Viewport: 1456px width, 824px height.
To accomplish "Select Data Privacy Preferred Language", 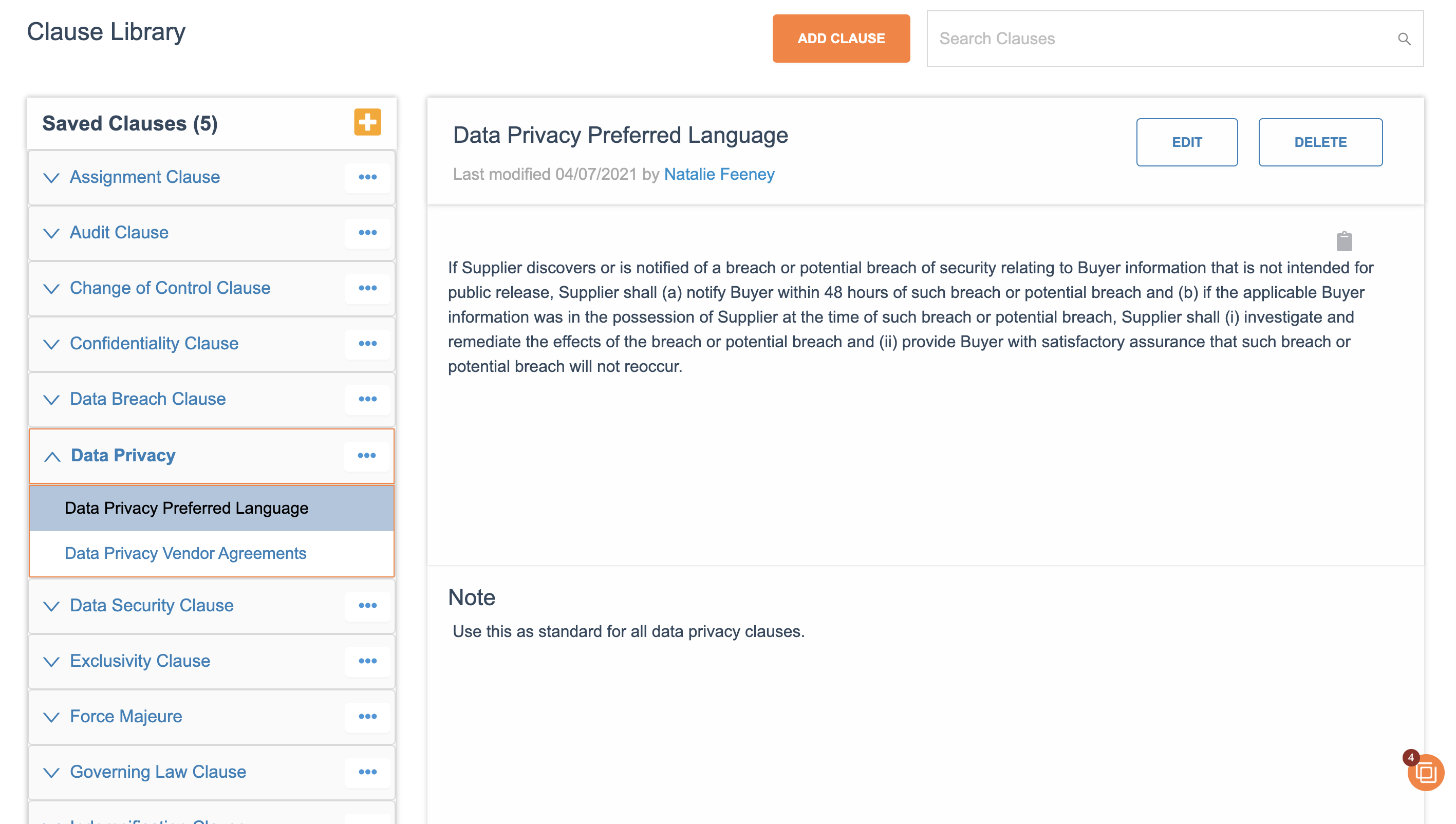I will point(186,508).
